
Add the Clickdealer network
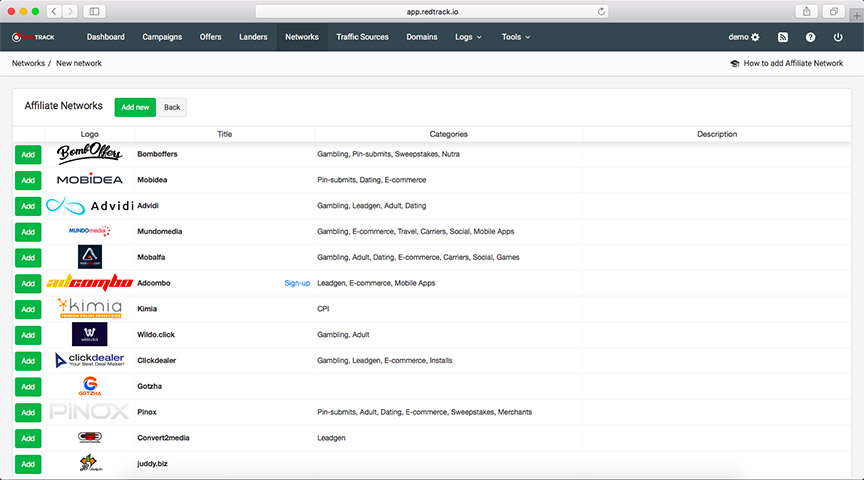pos(28,361)
